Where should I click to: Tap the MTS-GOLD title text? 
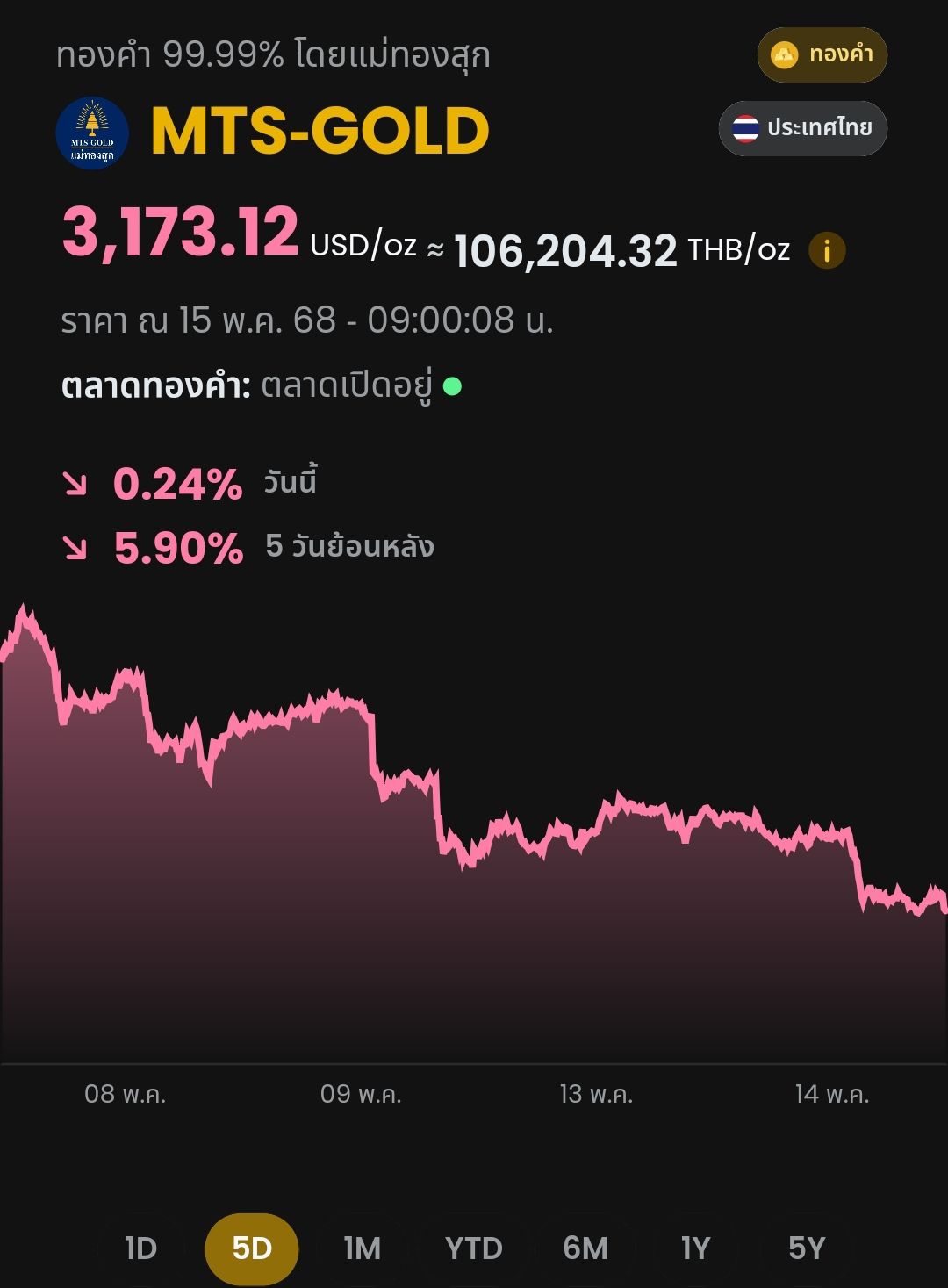[320, 132]
